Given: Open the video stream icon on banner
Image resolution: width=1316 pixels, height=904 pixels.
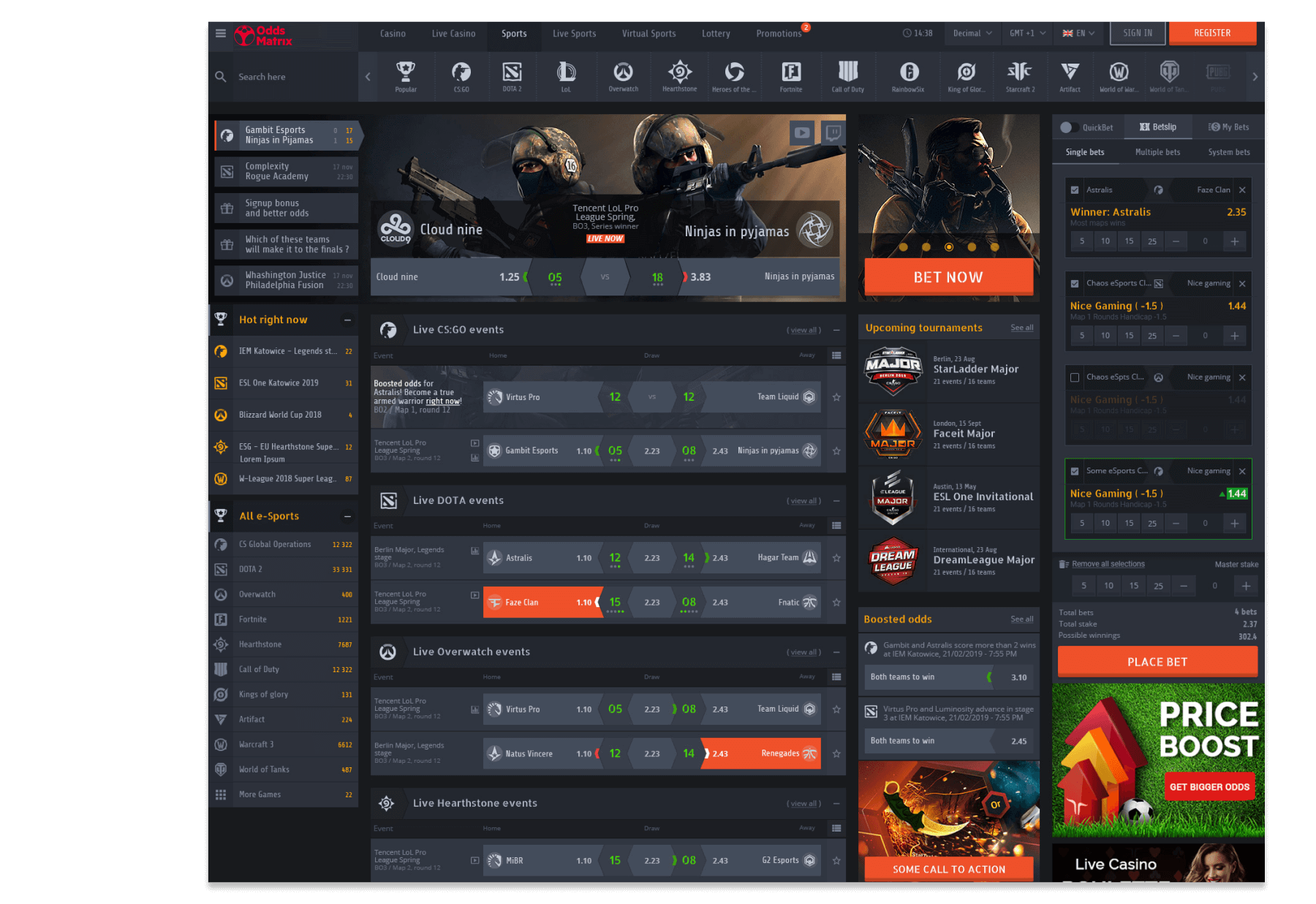Looking at the screenshot, I should (802, 132).
